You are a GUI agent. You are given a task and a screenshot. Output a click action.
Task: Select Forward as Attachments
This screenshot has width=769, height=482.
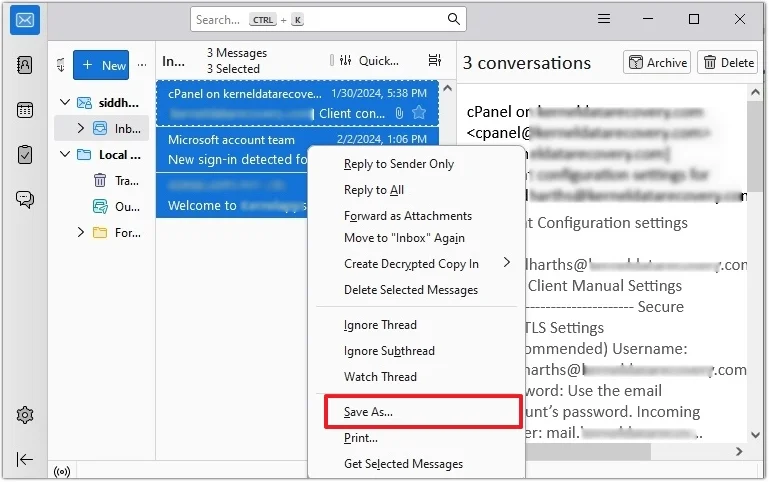click(x=408, y=216)
